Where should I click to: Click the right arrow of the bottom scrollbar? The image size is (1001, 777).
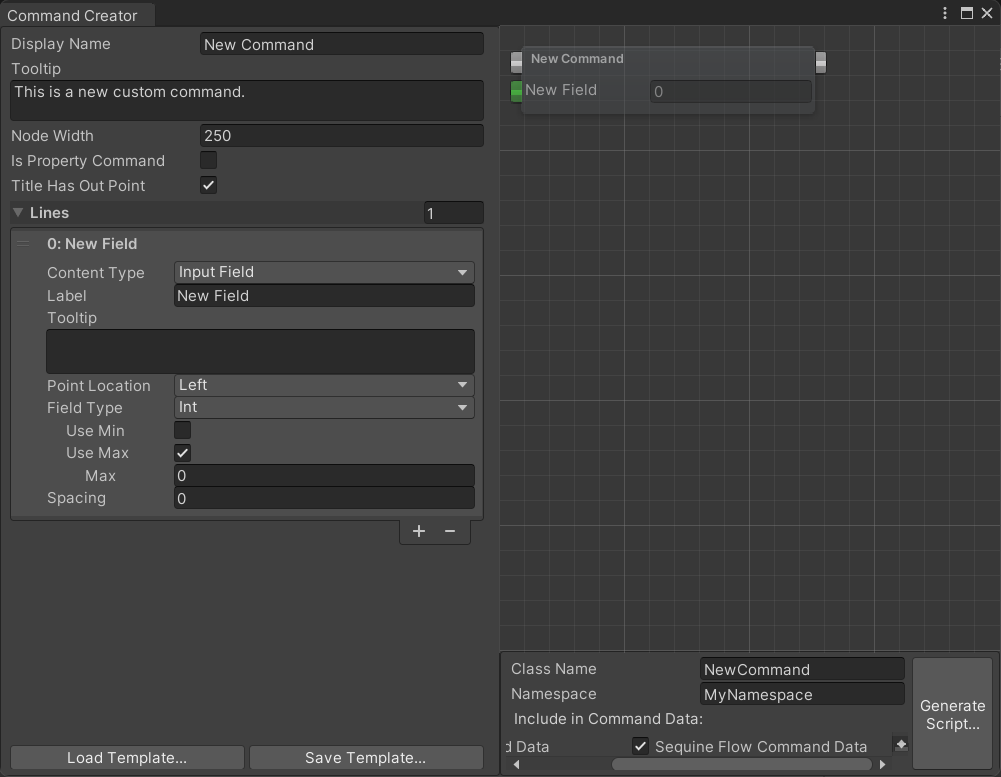(x=882, y=764)
